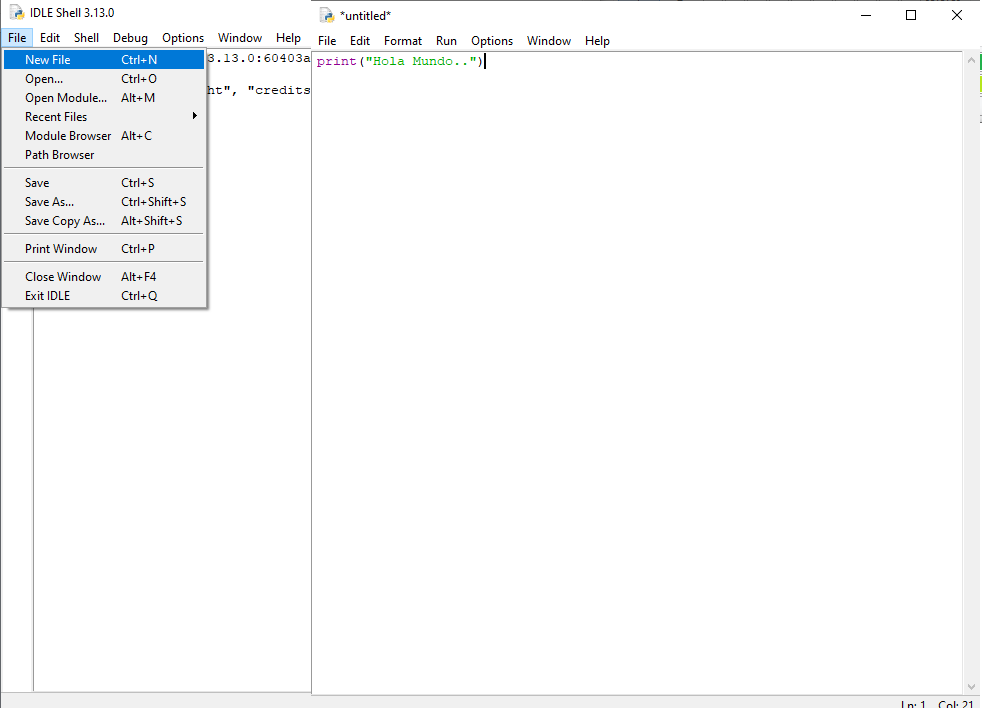Open Options menu in IDLE Shell window
This screenshot has height=708, width=982.
click(x=183, y=38)
